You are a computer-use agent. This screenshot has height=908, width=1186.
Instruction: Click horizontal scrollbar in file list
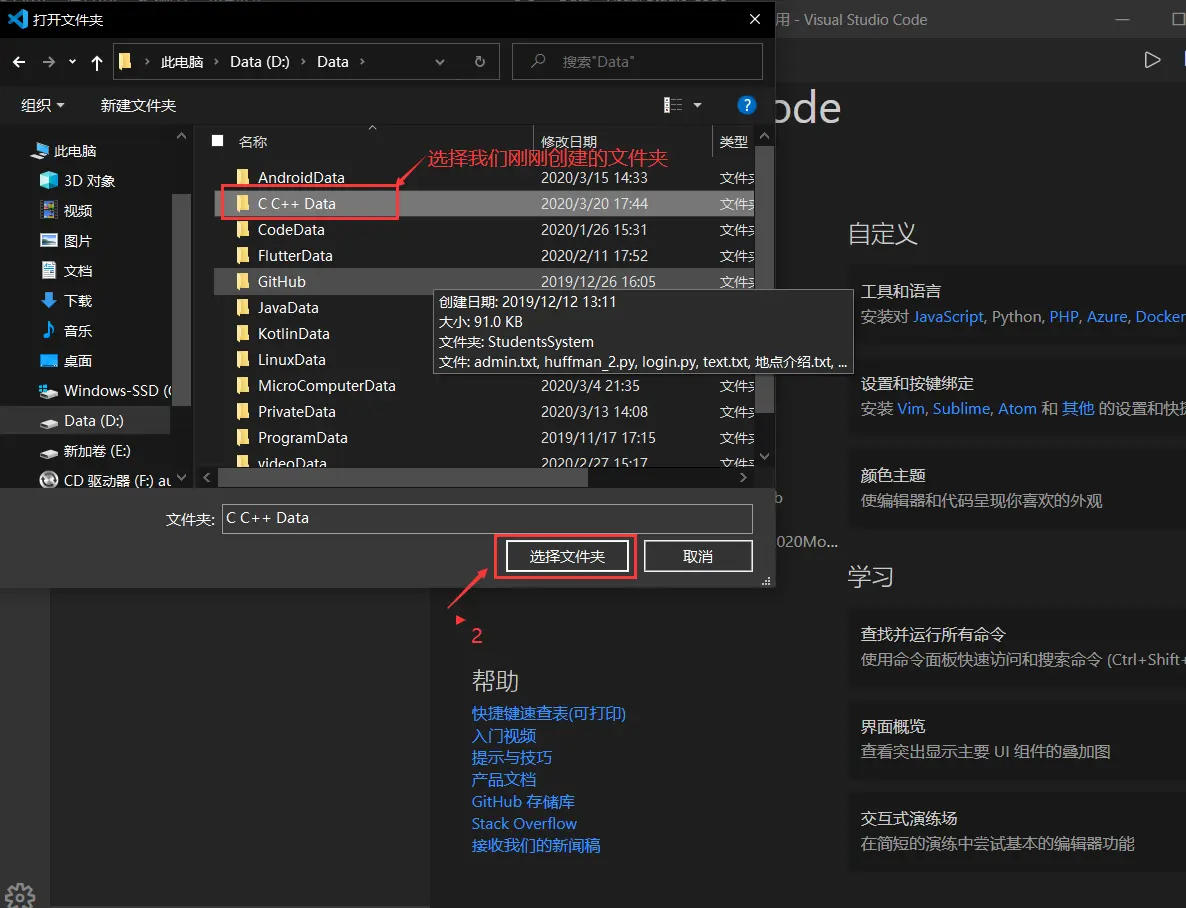tap(402, 477)
